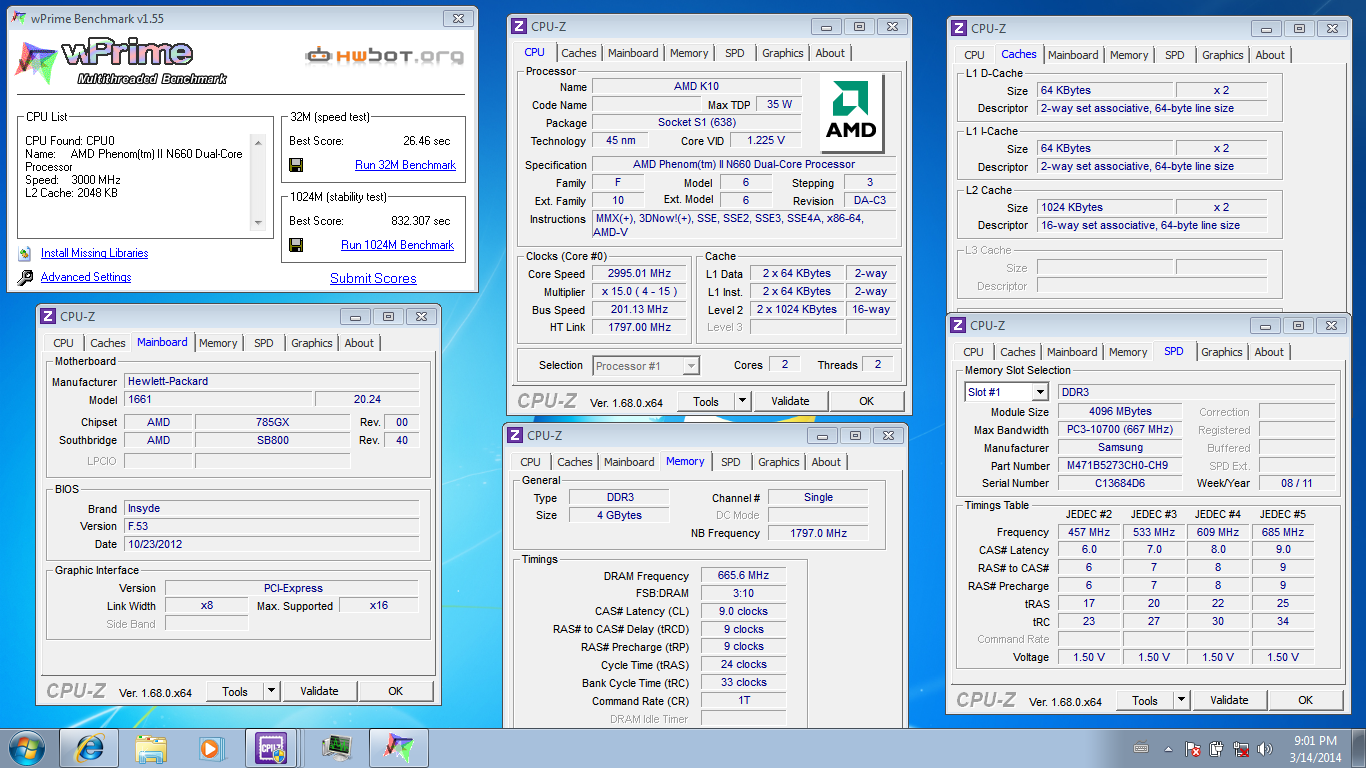Open the network tray icon
1366x768 pixels.
1241,748
